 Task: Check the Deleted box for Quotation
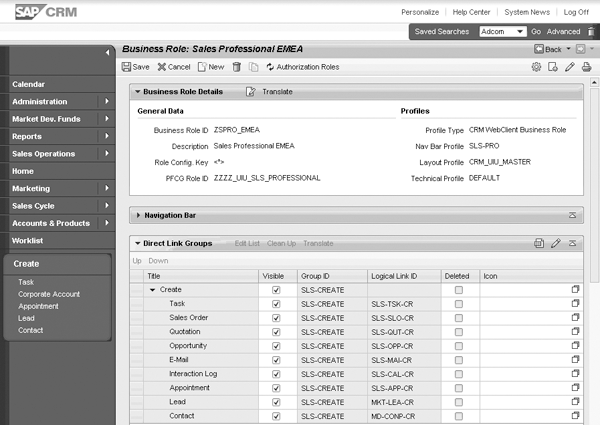(x=459, y=331)
